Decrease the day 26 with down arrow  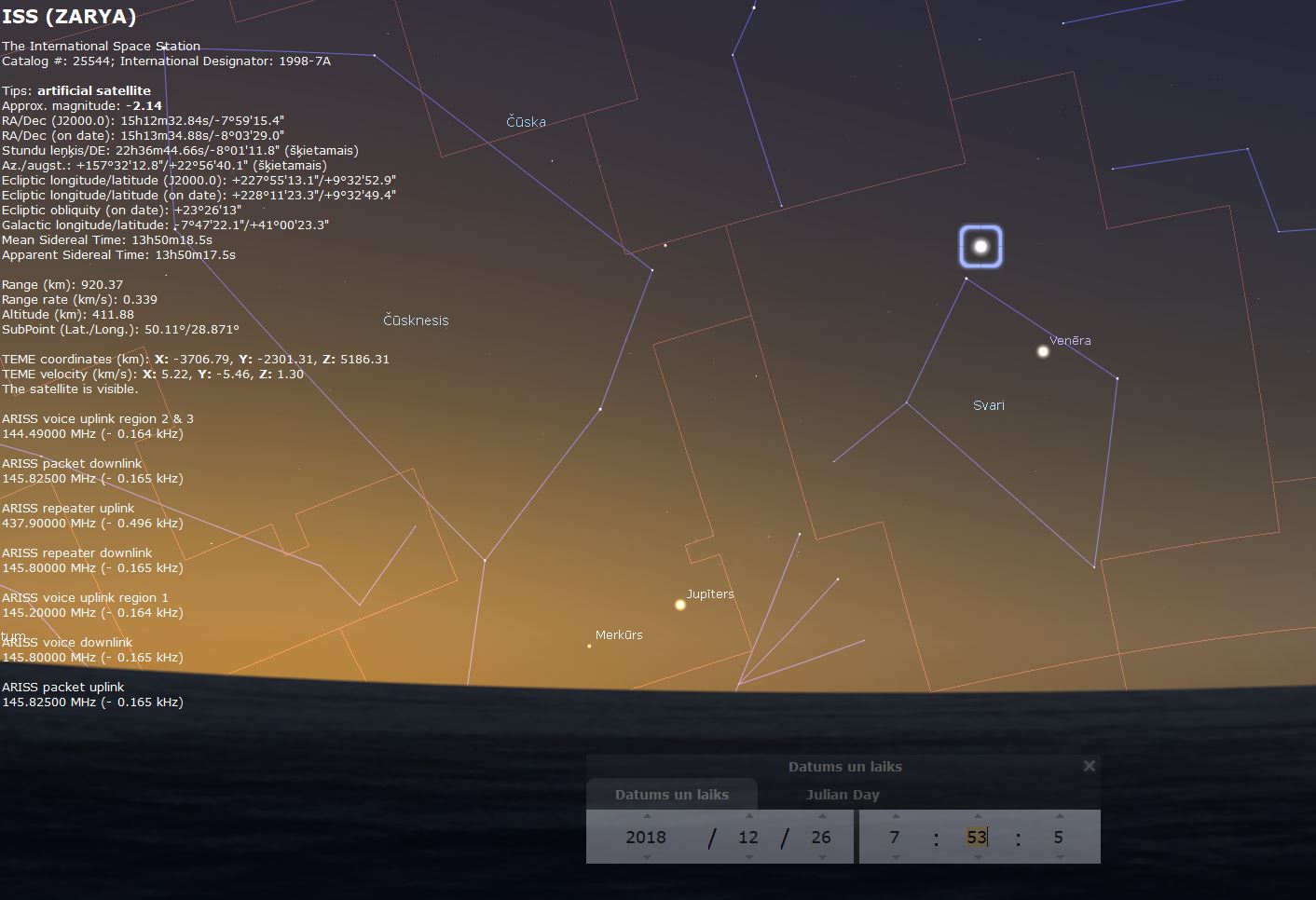point(821,857)
